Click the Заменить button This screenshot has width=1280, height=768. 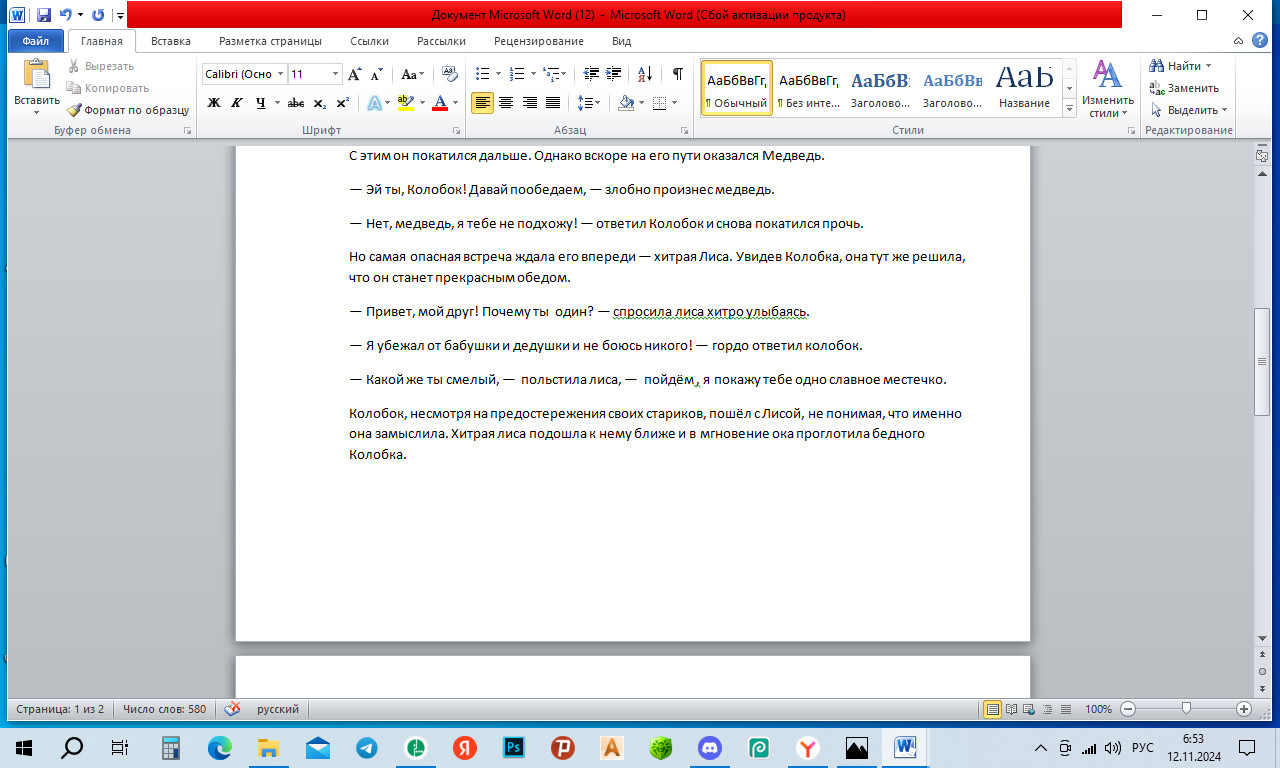pyautogui.click(x=1185, y=88)
